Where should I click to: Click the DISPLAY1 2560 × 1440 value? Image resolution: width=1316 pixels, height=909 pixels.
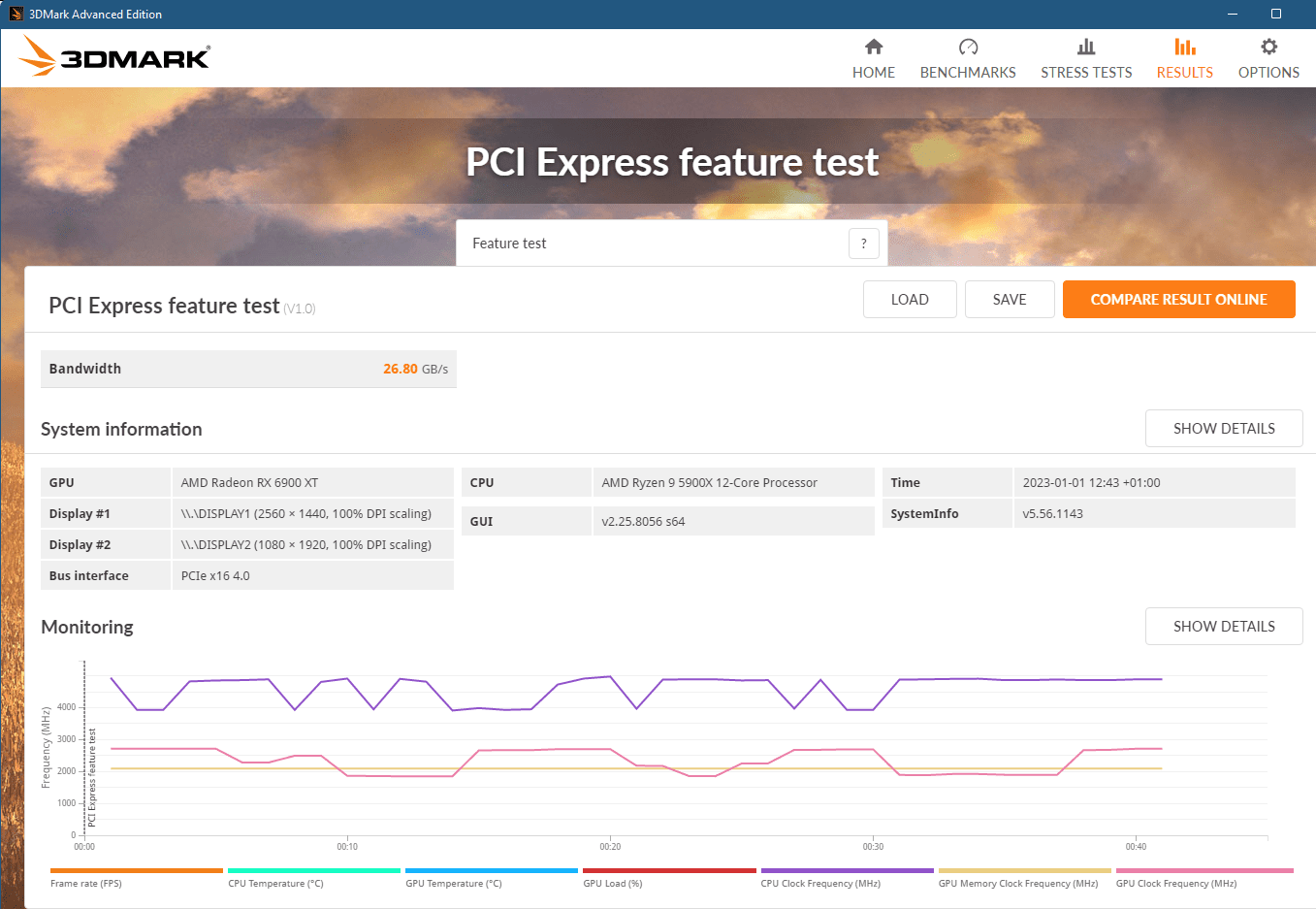coord(306,514)
